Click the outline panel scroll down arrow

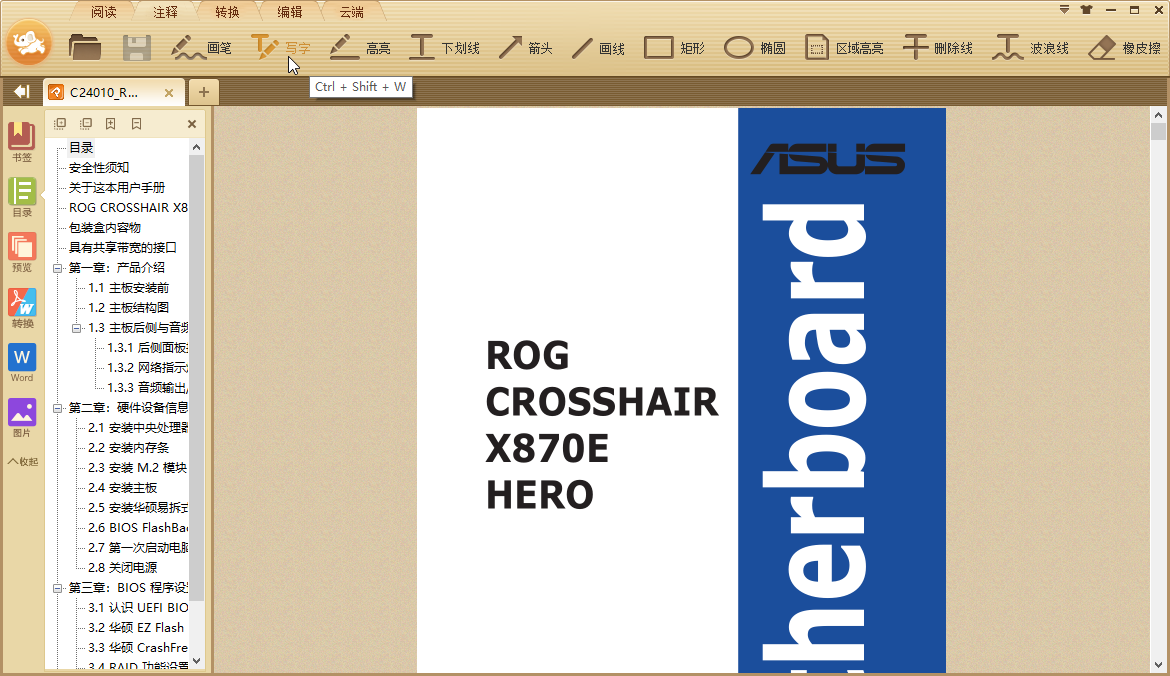196,661
